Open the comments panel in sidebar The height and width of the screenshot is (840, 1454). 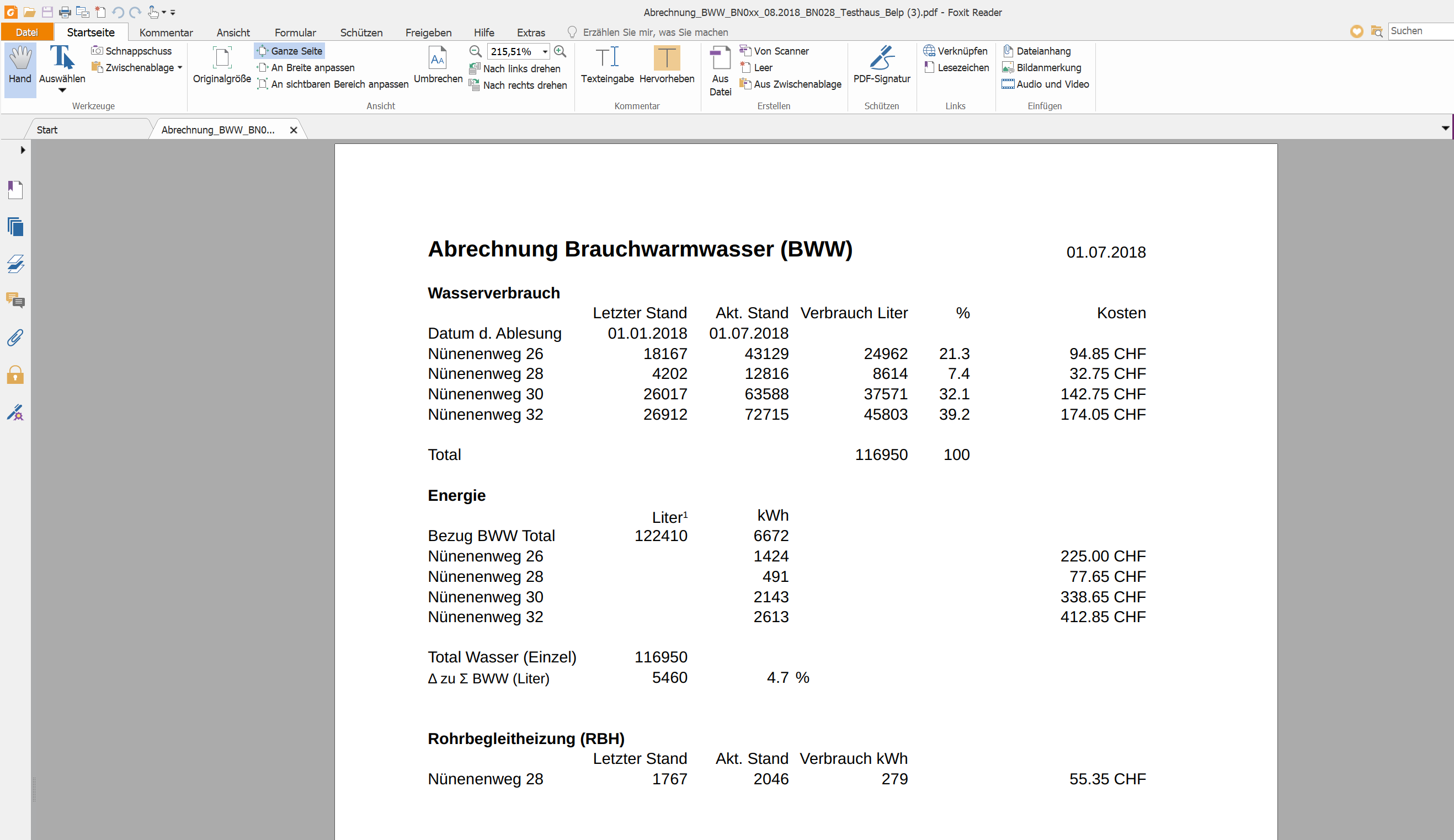point(15,301)
